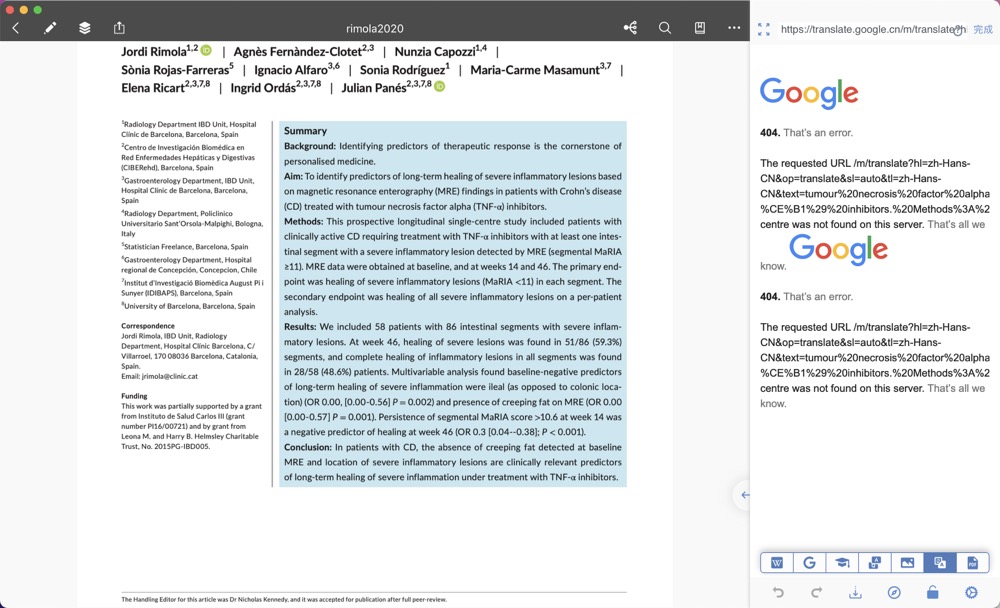Click author name Nunzia Capozzi
Viewport: 1000px width, 608px height.
pyautogui.click(x=434, y=52)
